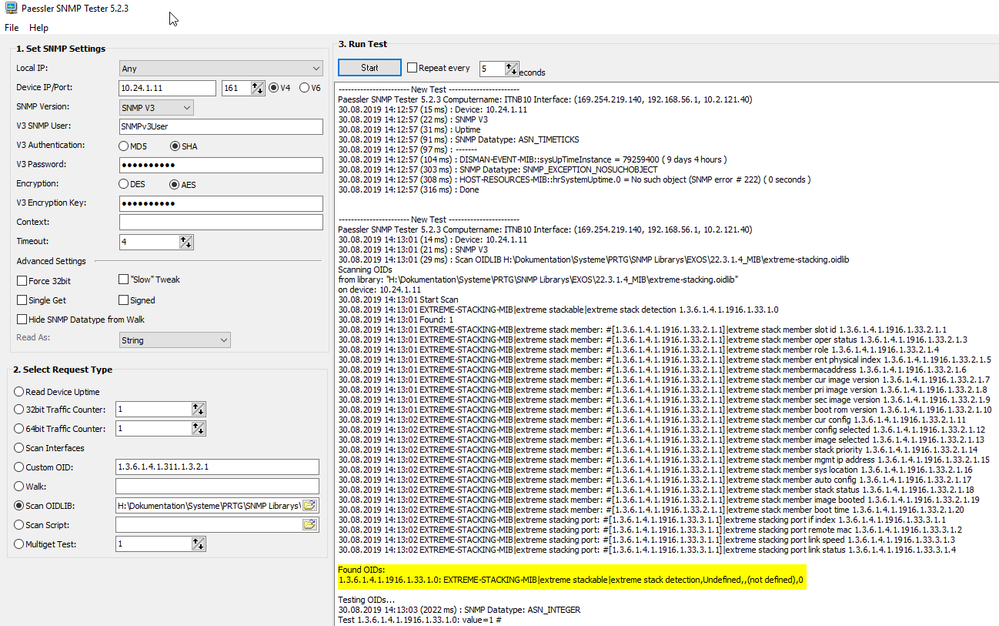The width and height of the screenshot is (999, 626).
Task: Click the Device Port spinner arrows
Action: pyautogui.click(x=257, y=88)
